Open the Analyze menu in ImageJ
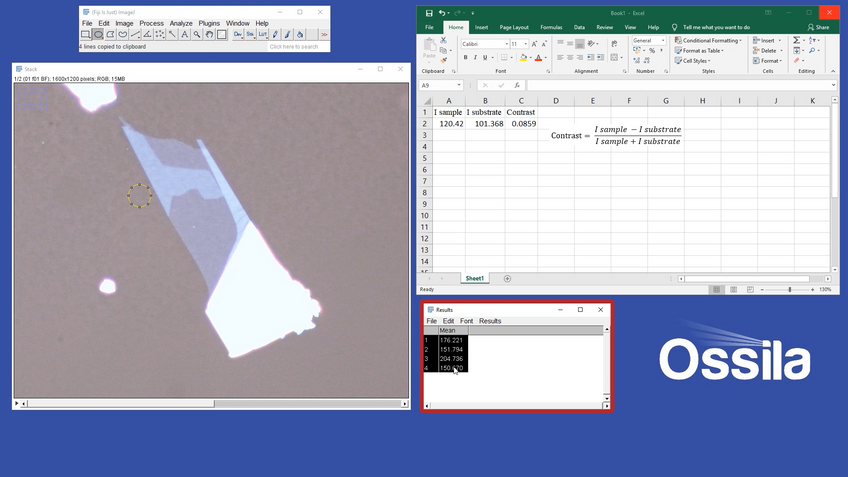 pyautogui.click(x=181, y=23)
